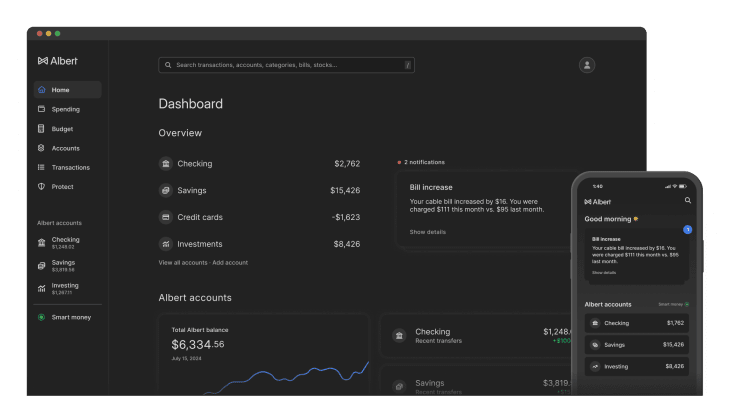This screenshot has width=736, height=396.
Task: Click Show details on desktop Bill increase
Action: coord(428,232)
